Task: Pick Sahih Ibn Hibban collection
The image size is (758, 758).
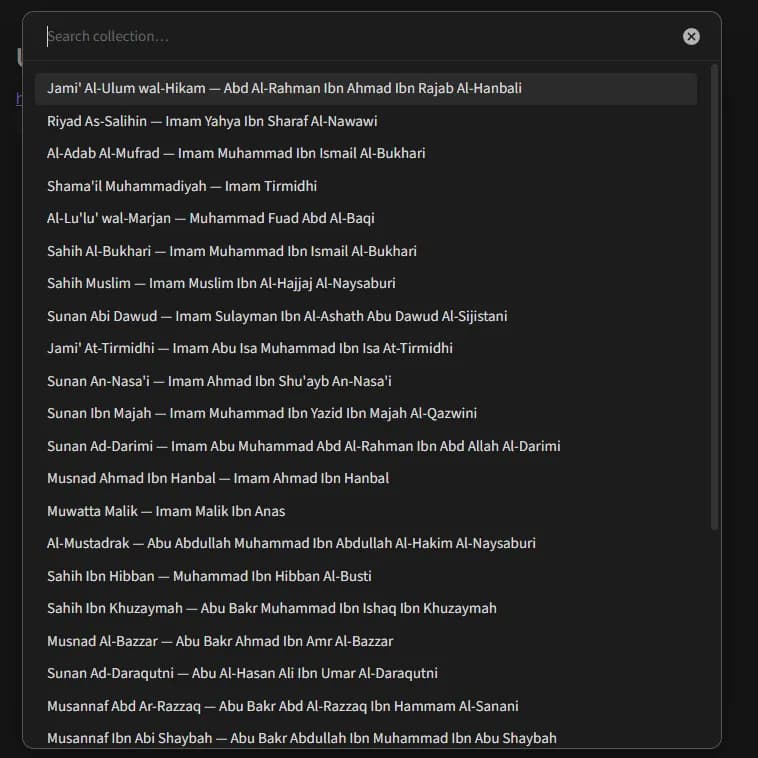Action: [366, 576]
